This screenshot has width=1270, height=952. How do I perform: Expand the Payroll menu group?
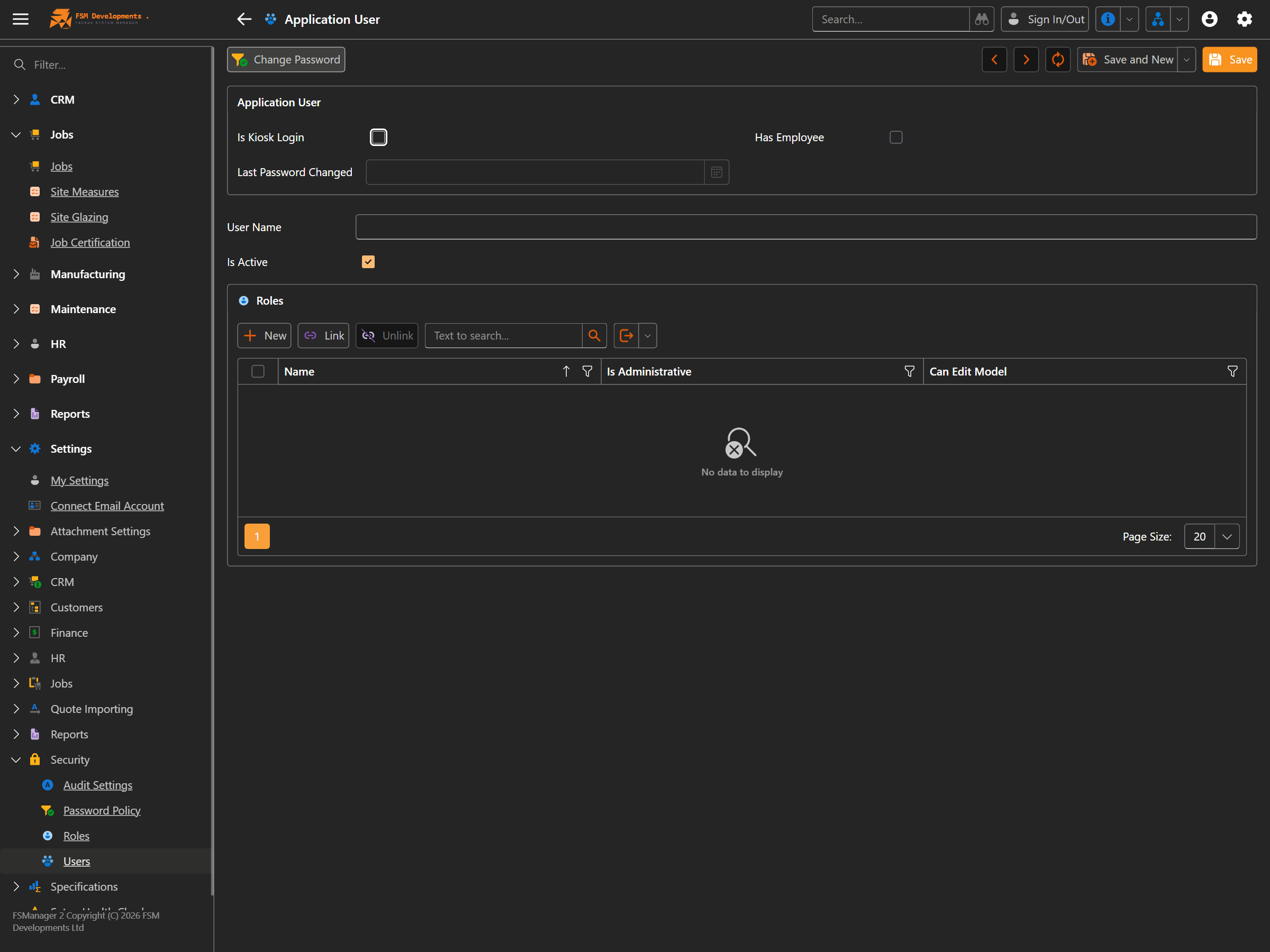[x=16, y=379]
